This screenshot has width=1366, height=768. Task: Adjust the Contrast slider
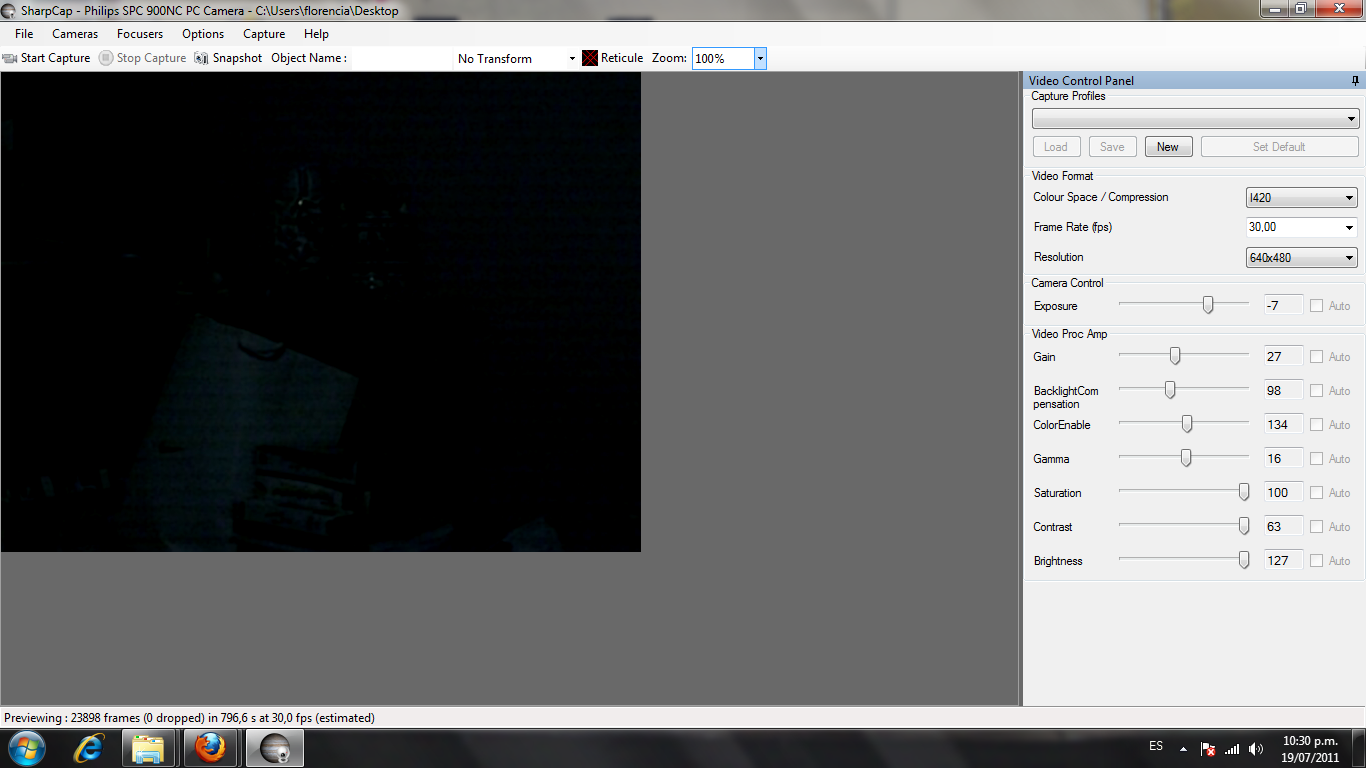(1244, 526)
